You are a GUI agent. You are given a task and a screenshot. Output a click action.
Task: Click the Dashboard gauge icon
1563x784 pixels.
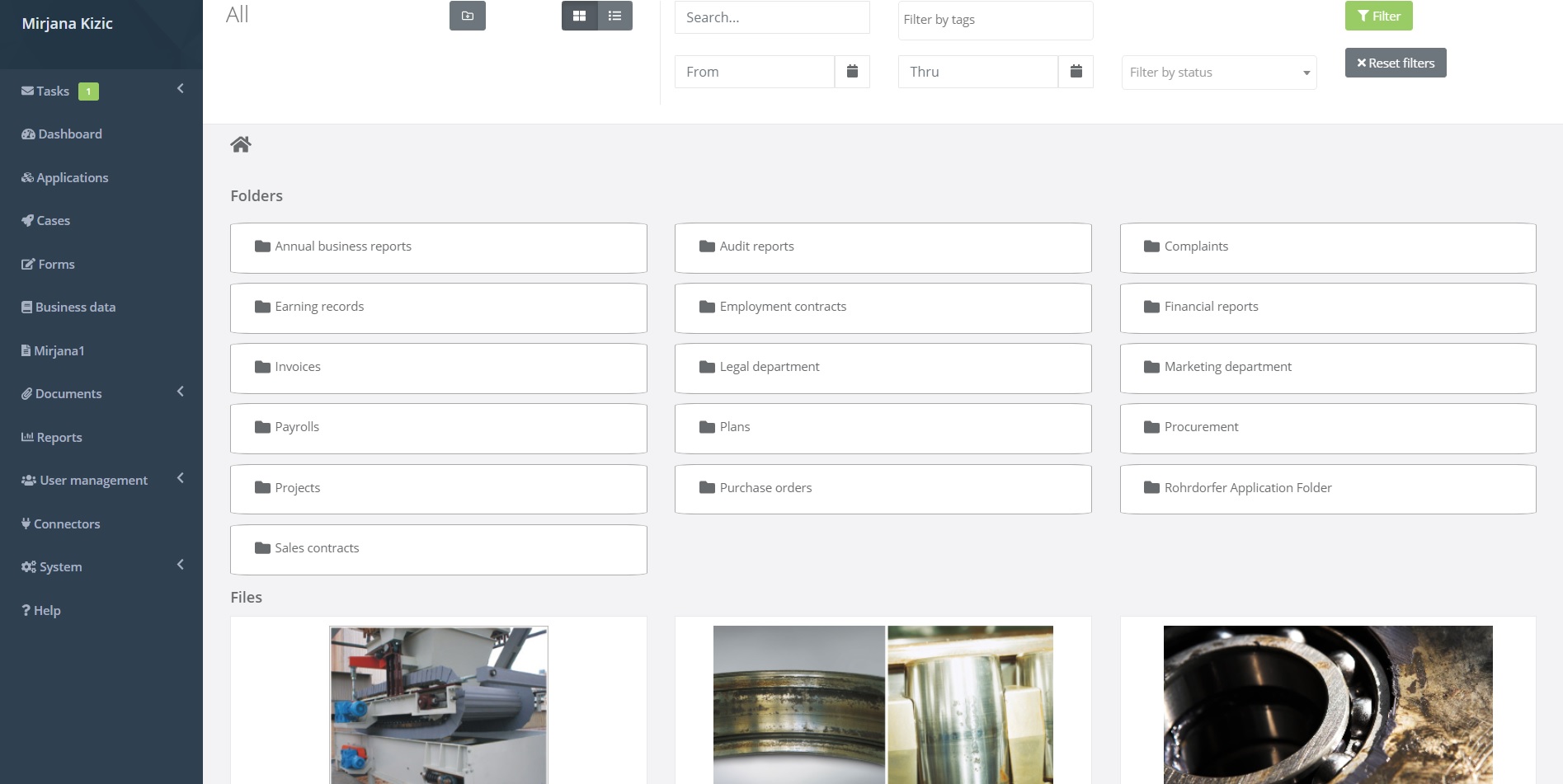(x=28, y=134)
